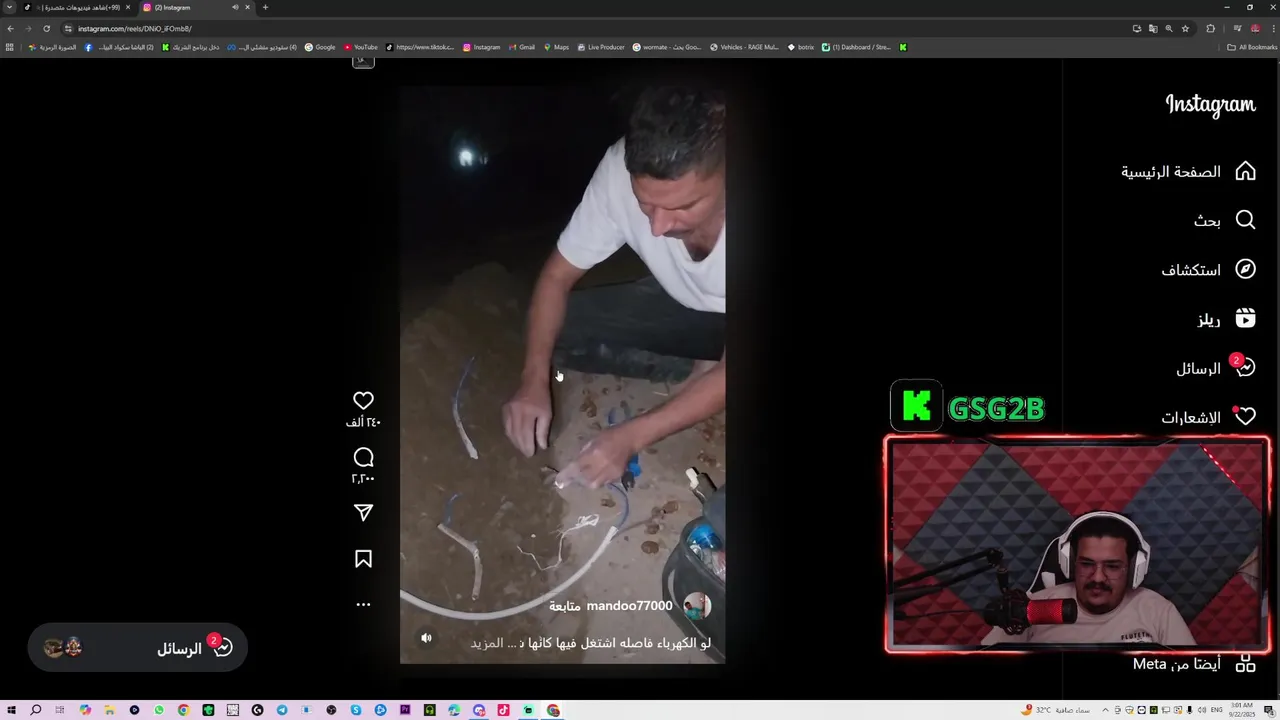
Task: Open بحث search in Instagram sidebar
Action: pyautogui.click(x=1223, y=220)
